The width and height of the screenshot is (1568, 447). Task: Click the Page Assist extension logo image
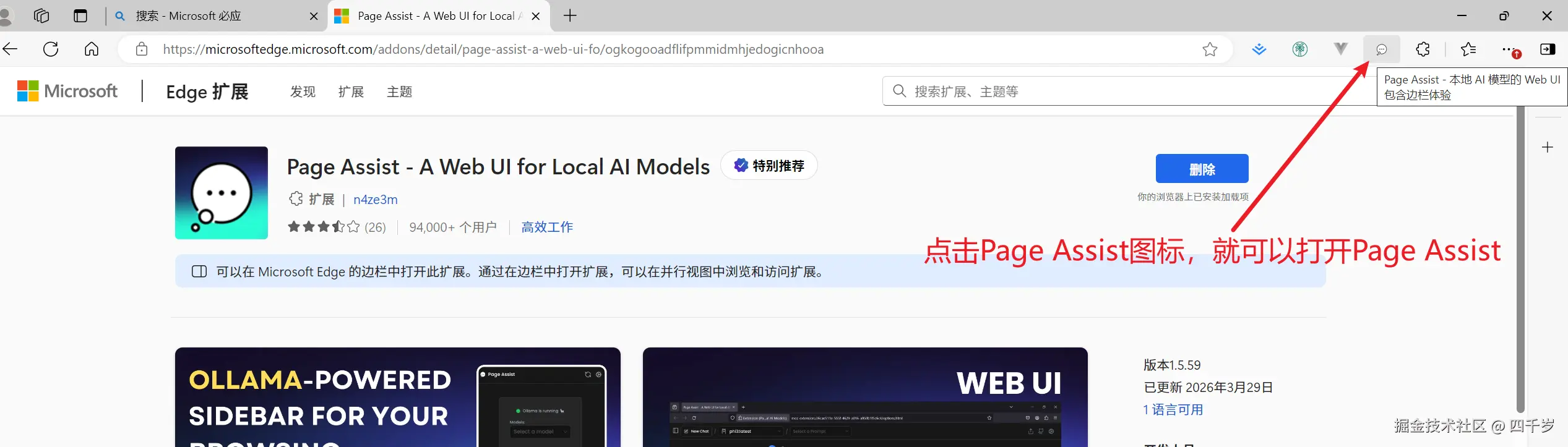pyautogui.click(x=222, y=193)
